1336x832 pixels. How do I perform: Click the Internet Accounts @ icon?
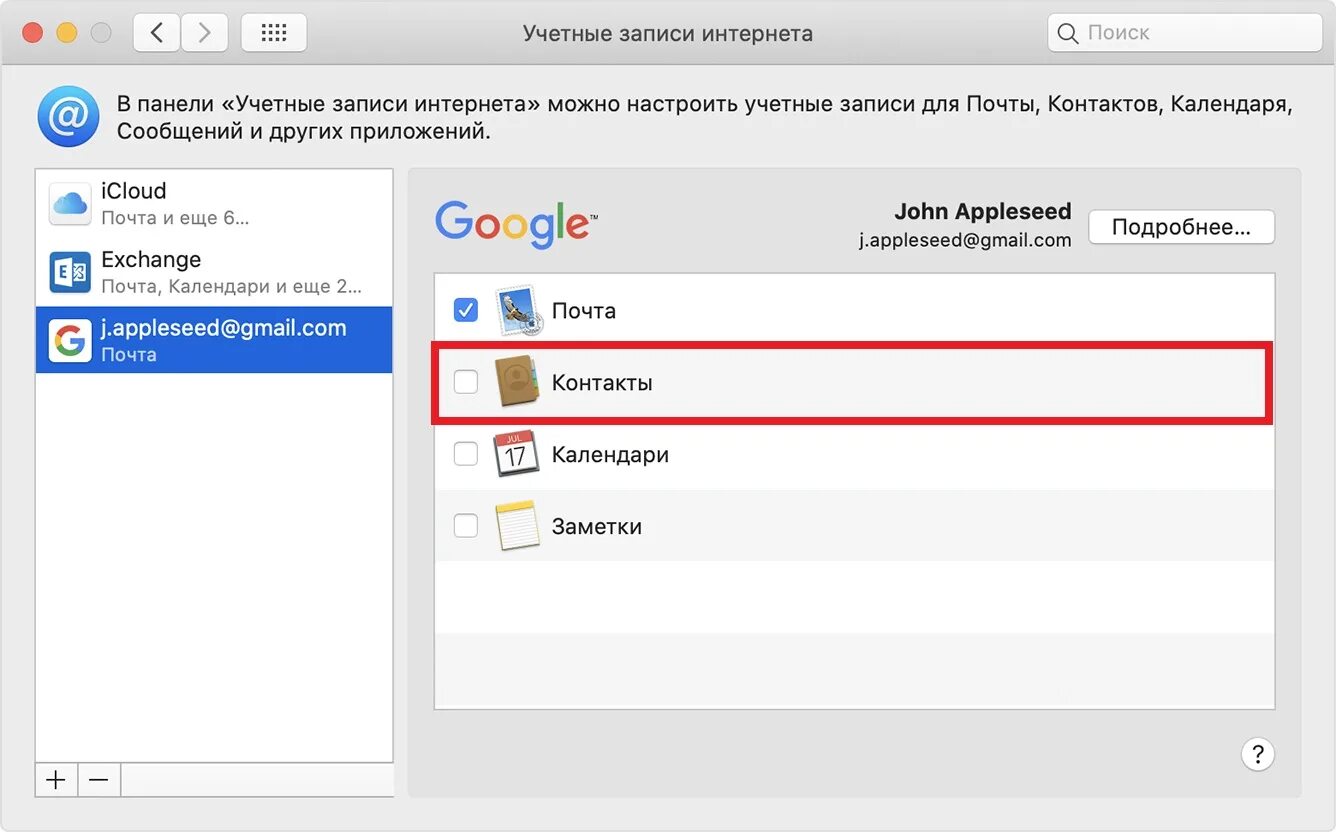tap(68, 116)
